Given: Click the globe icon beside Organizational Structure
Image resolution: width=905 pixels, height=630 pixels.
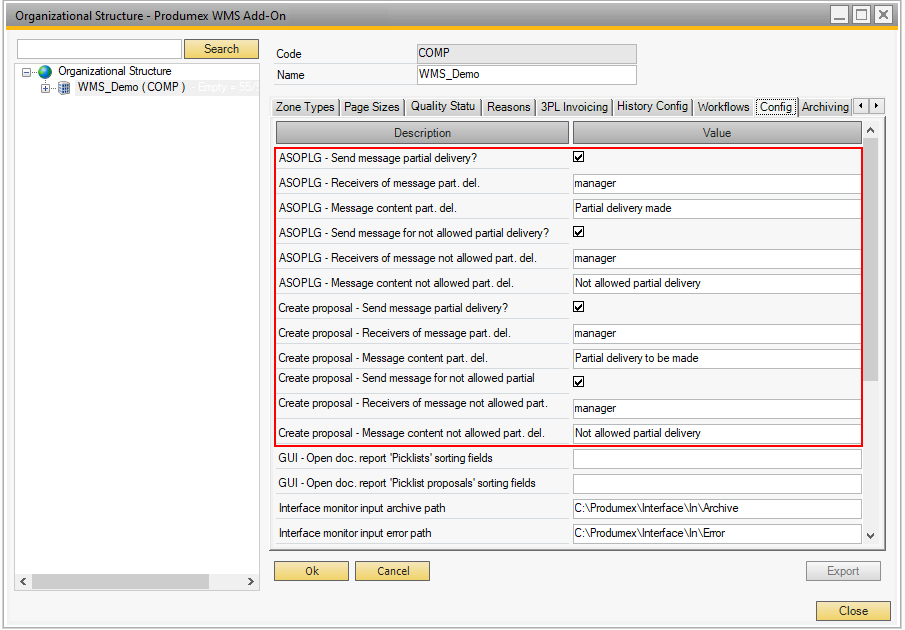Looking at the screenshot, I should (45, 72).
